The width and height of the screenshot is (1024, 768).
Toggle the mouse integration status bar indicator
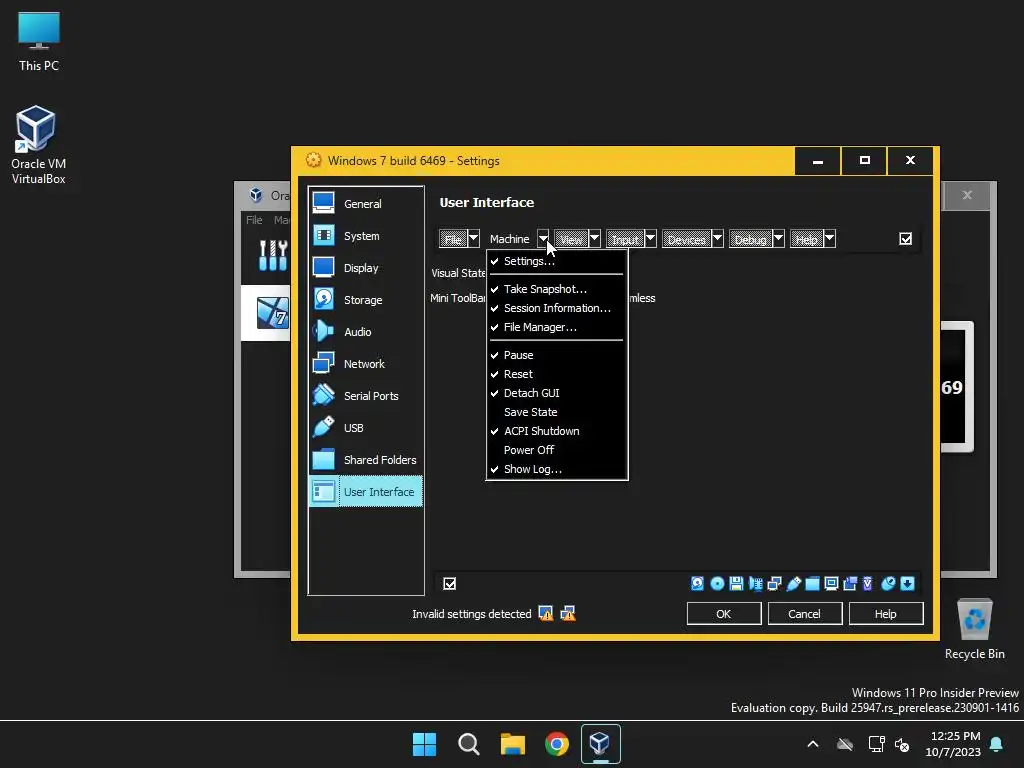888,583
